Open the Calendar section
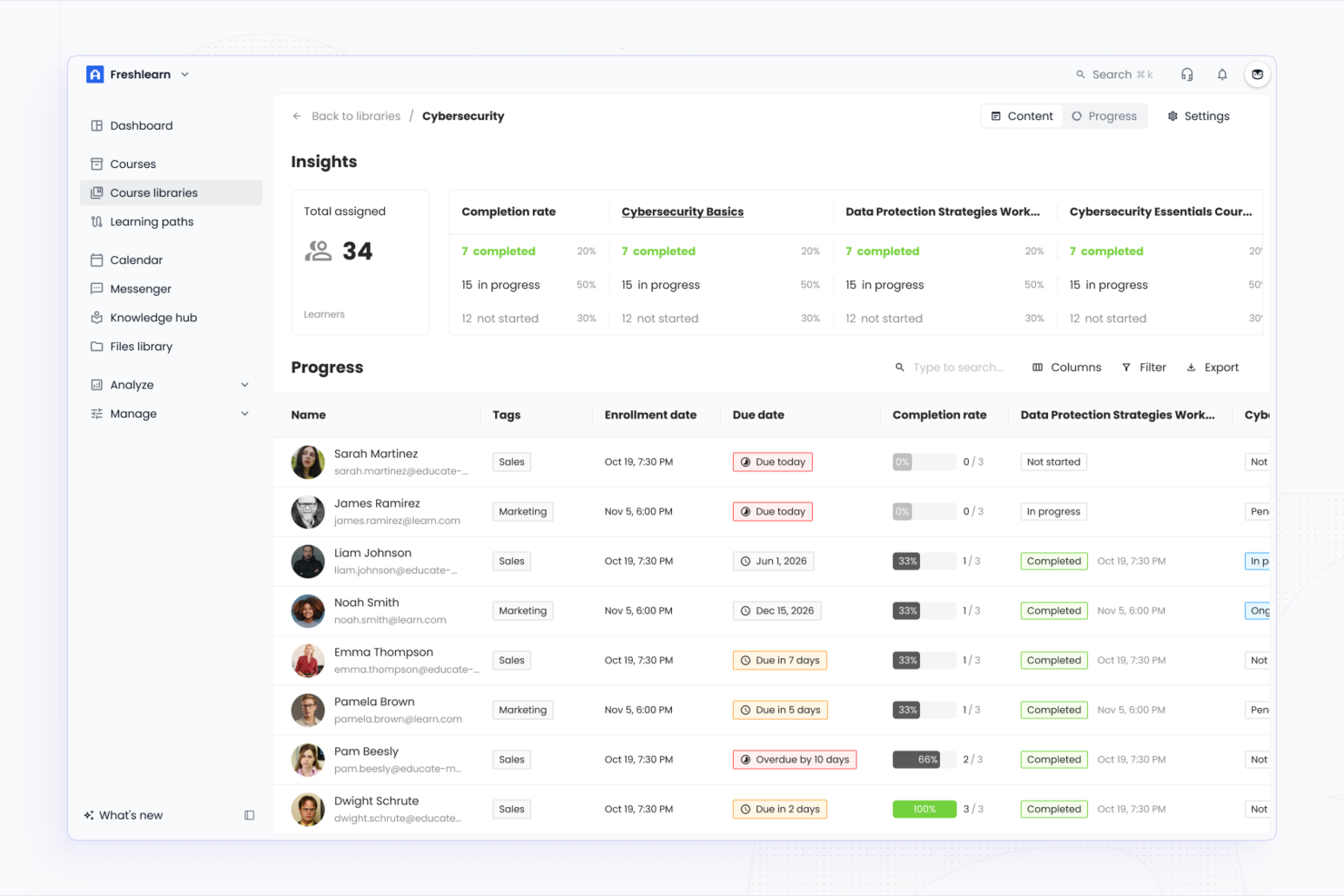1344x896 pixels. [135, 260]
